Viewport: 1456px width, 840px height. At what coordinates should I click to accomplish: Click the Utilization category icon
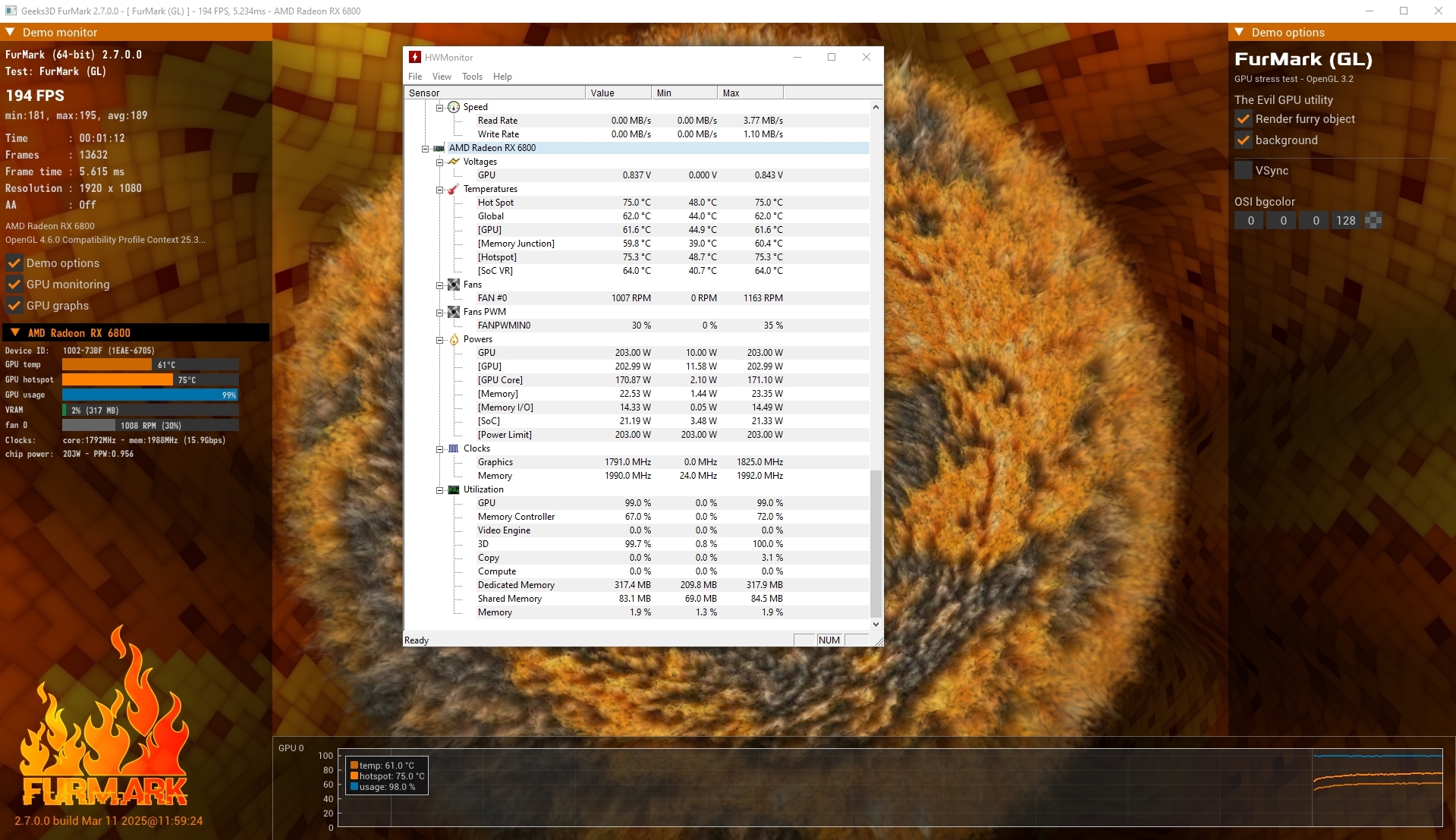(x=454, y=489)
